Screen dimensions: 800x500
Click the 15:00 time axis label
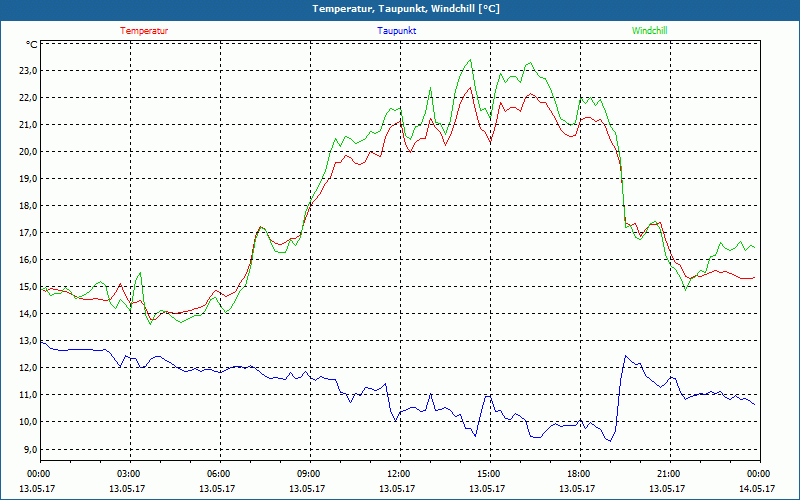pos(487,474)
